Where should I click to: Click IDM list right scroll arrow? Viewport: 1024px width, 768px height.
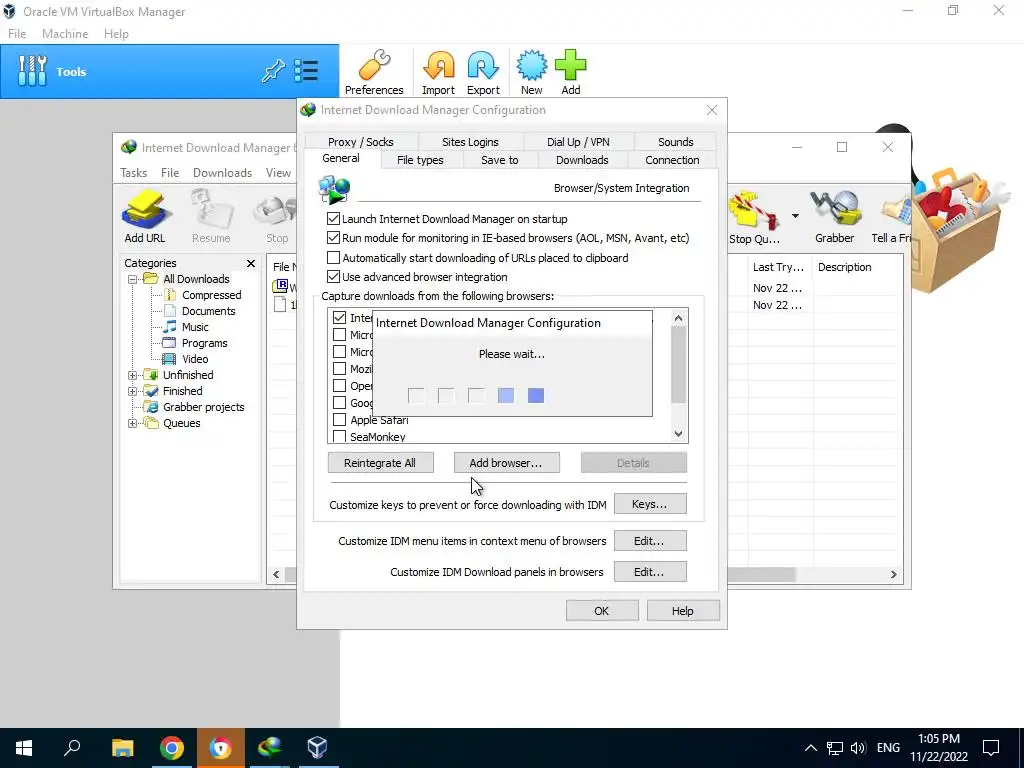coord(893,574)
